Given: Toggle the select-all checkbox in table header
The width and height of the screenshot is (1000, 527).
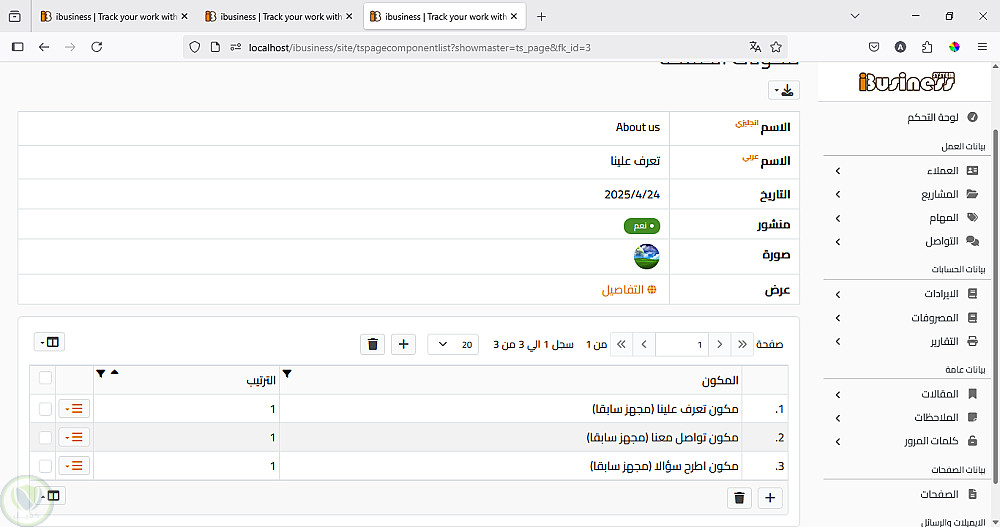Looking at the screenshot, I should point(45,377).
